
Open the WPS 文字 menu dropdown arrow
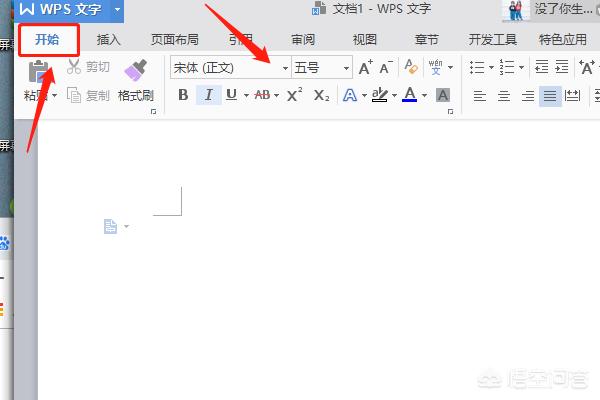(x=117, y=9)
